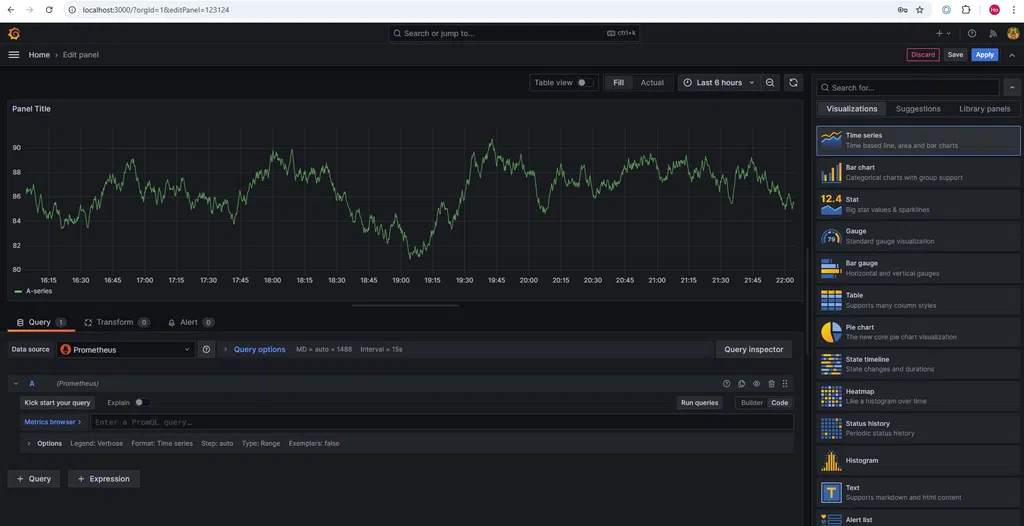Show query A help icon
This screenshot has width=1024, height=526.
[x=726, y=384]
